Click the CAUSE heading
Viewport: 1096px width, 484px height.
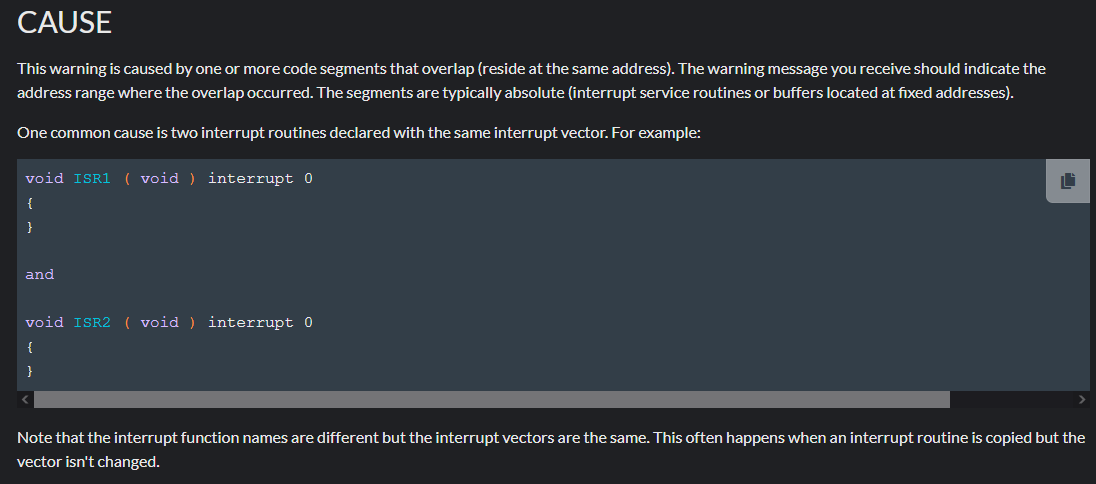(x=64, y=22)
